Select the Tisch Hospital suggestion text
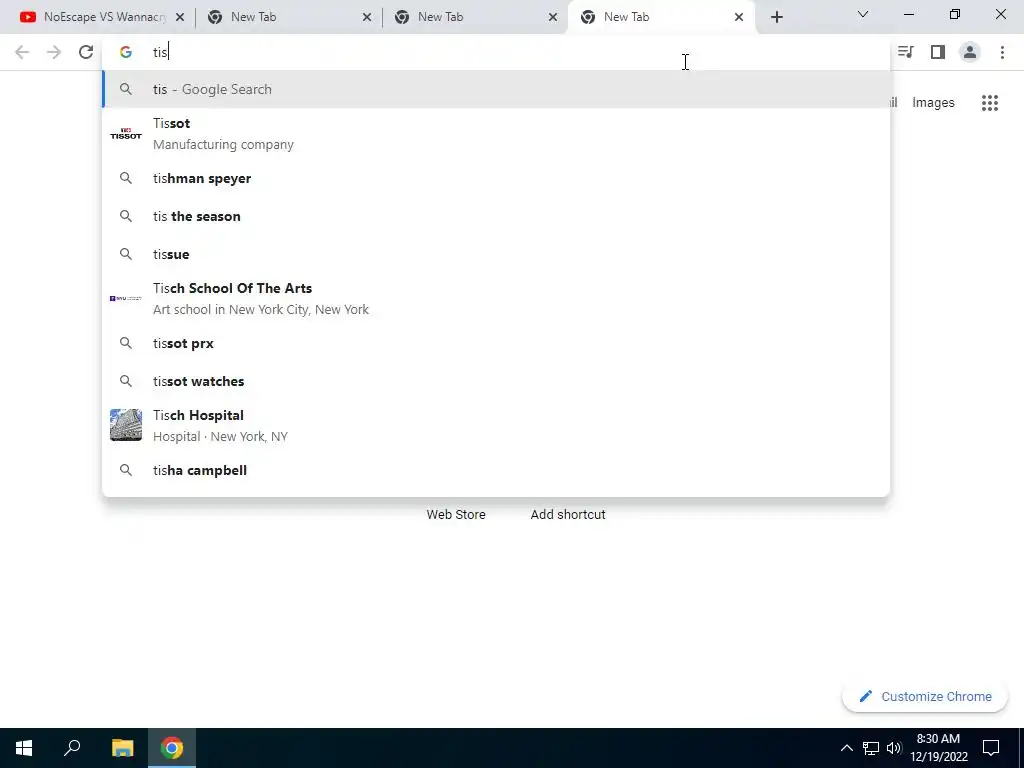Viewport: 1024px width, 768px height. [x=220, y=426]
